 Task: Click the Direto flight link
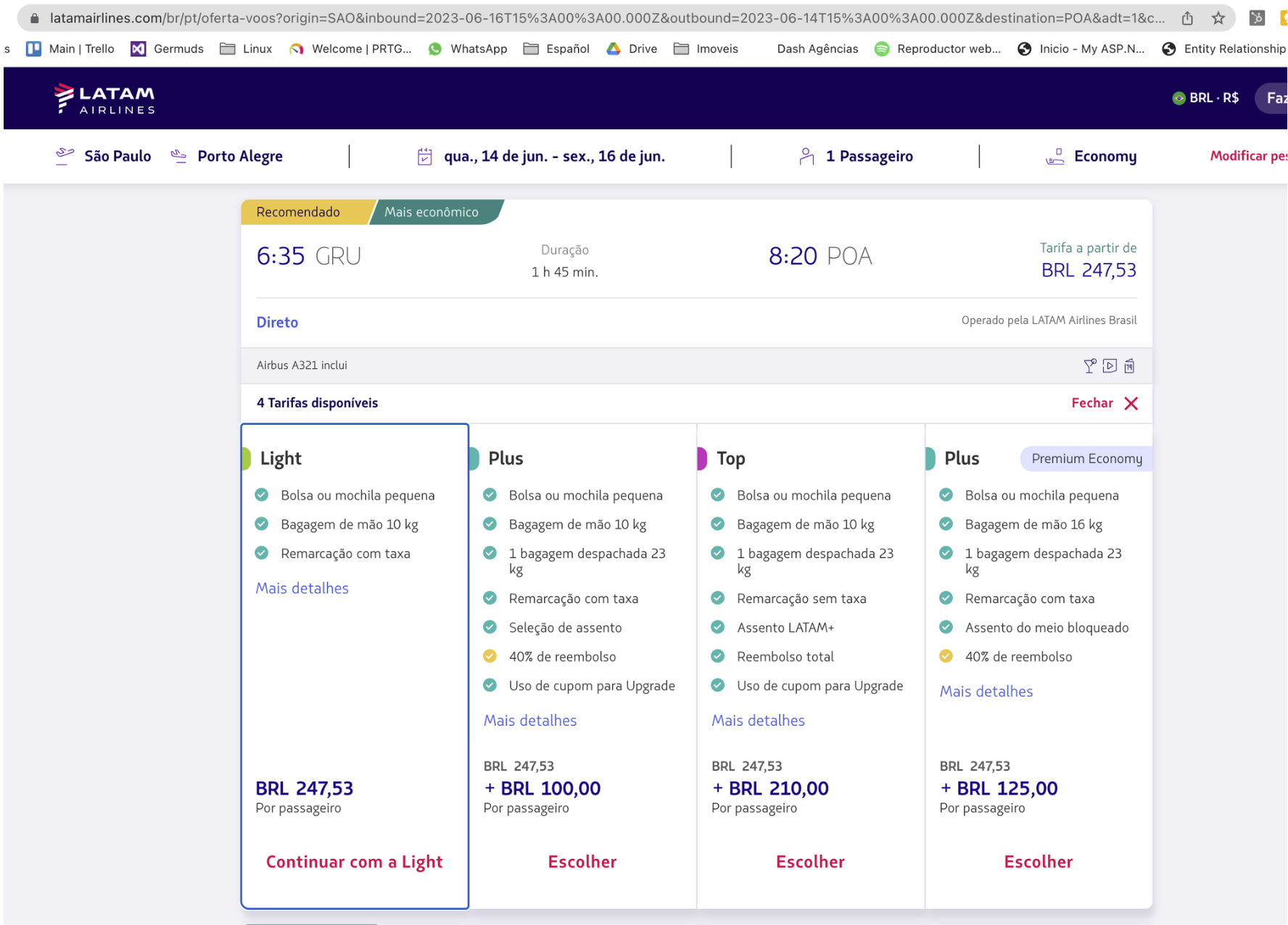tap(277, 323)
